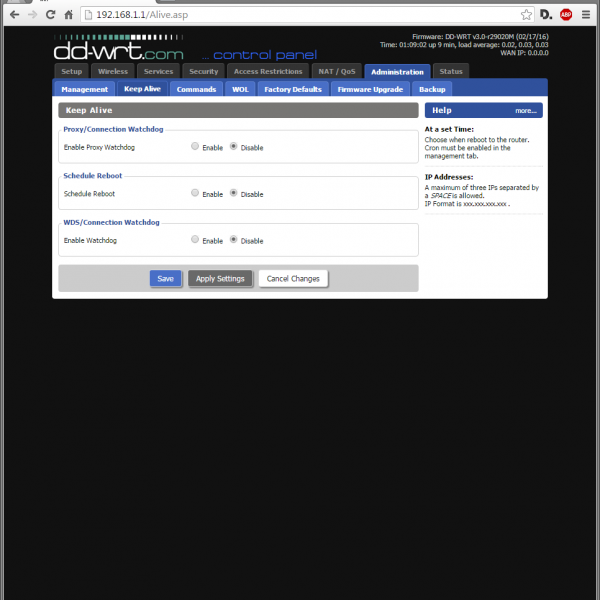Click the Apply Settings button

tap(220, 278)
